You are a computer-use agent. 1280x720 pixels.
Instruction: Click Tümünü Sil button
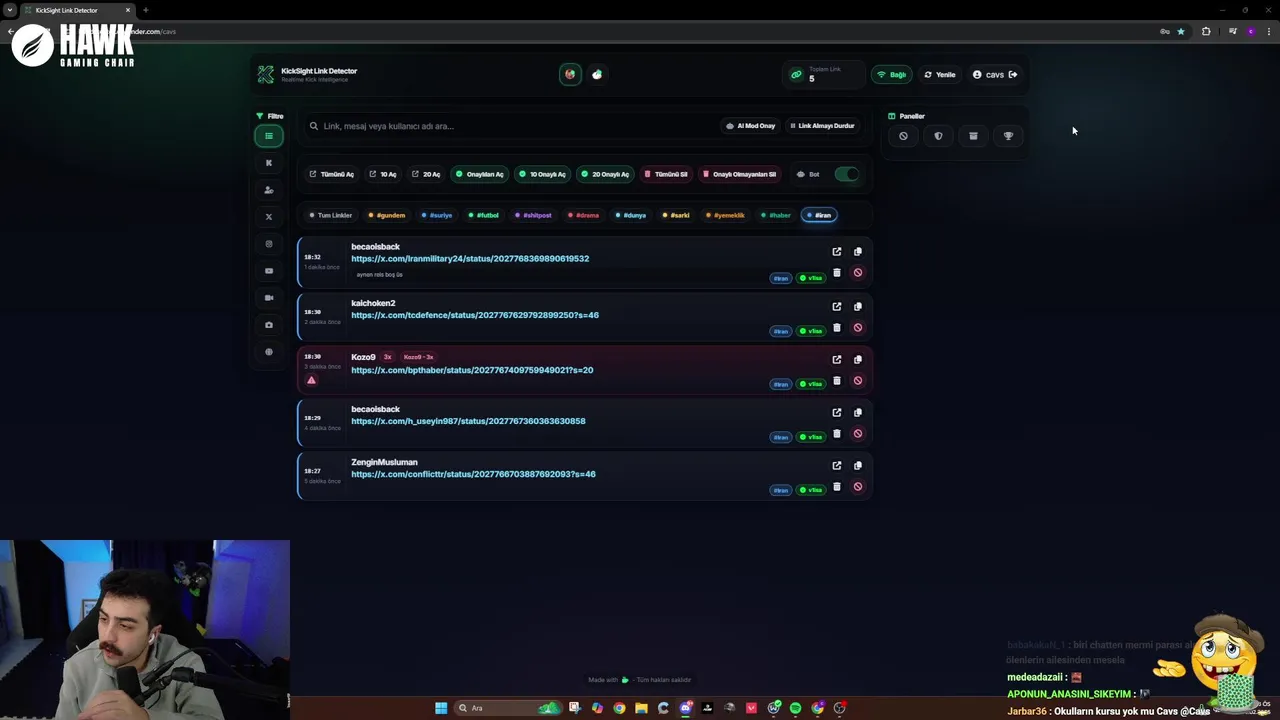coord(666,174)
